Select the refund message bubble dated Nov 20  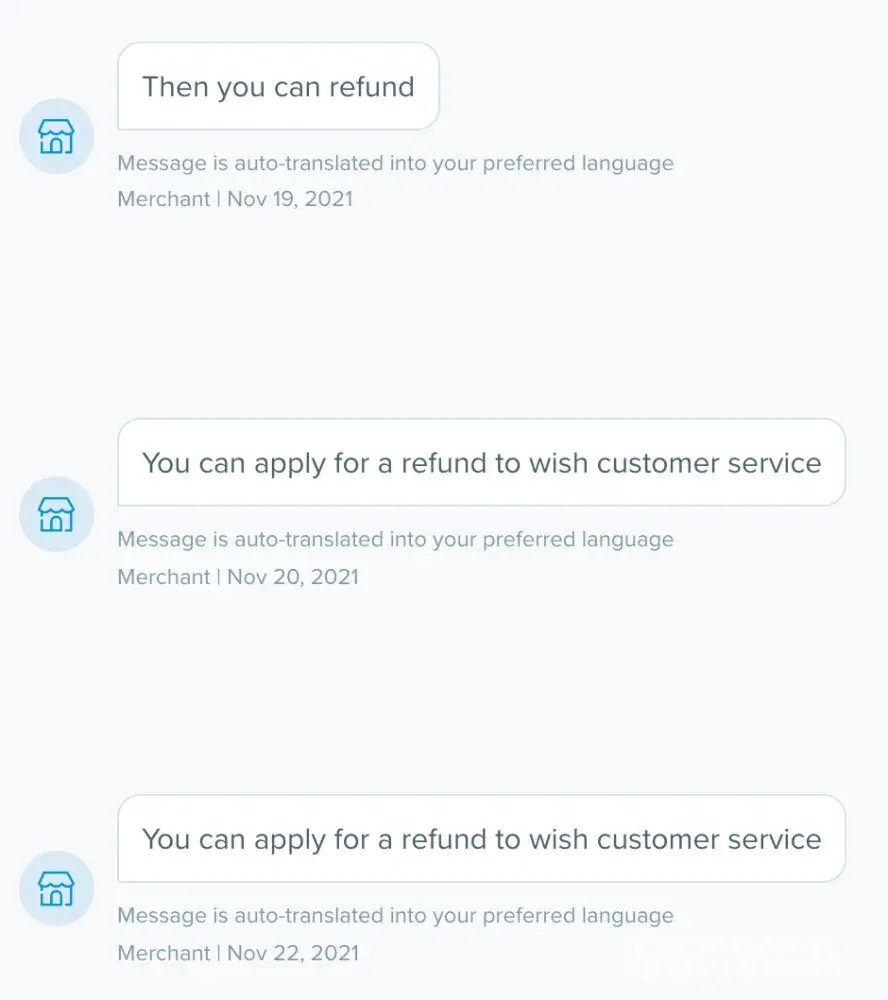pos(481,463)
